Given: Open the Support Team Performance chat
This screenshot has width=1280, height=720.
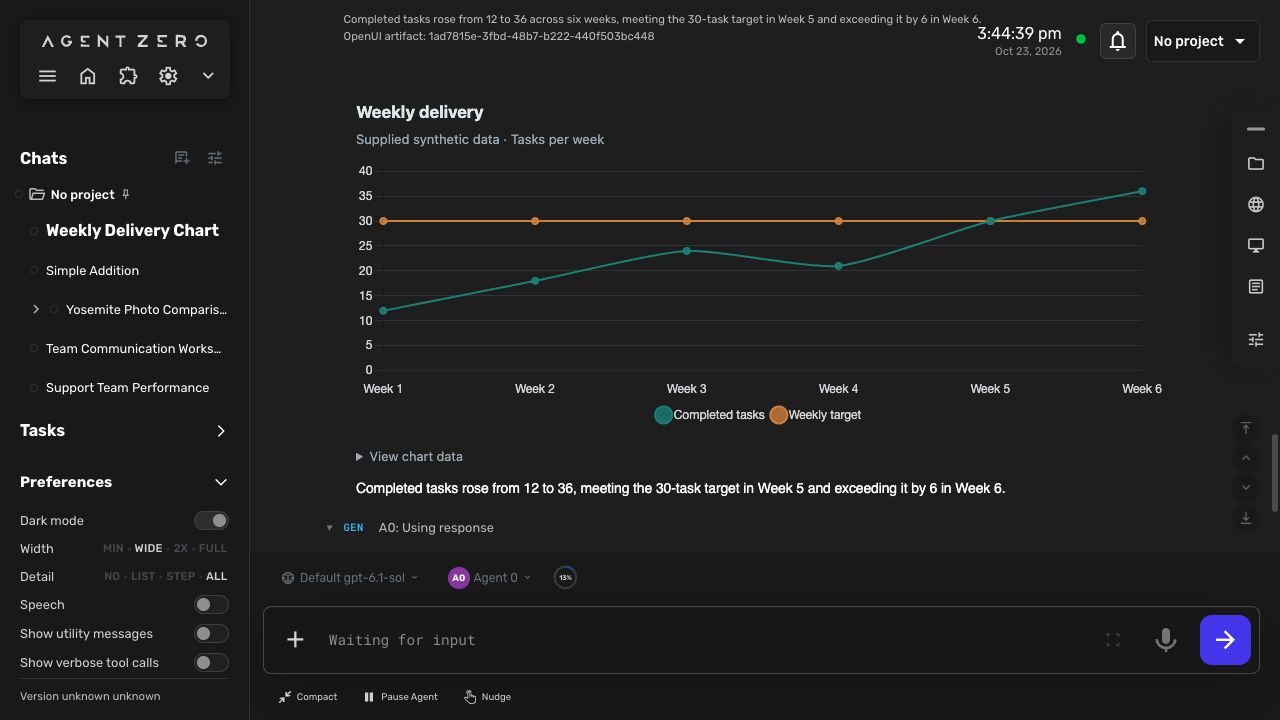Looking at the screenshot, I should point(127,387).
